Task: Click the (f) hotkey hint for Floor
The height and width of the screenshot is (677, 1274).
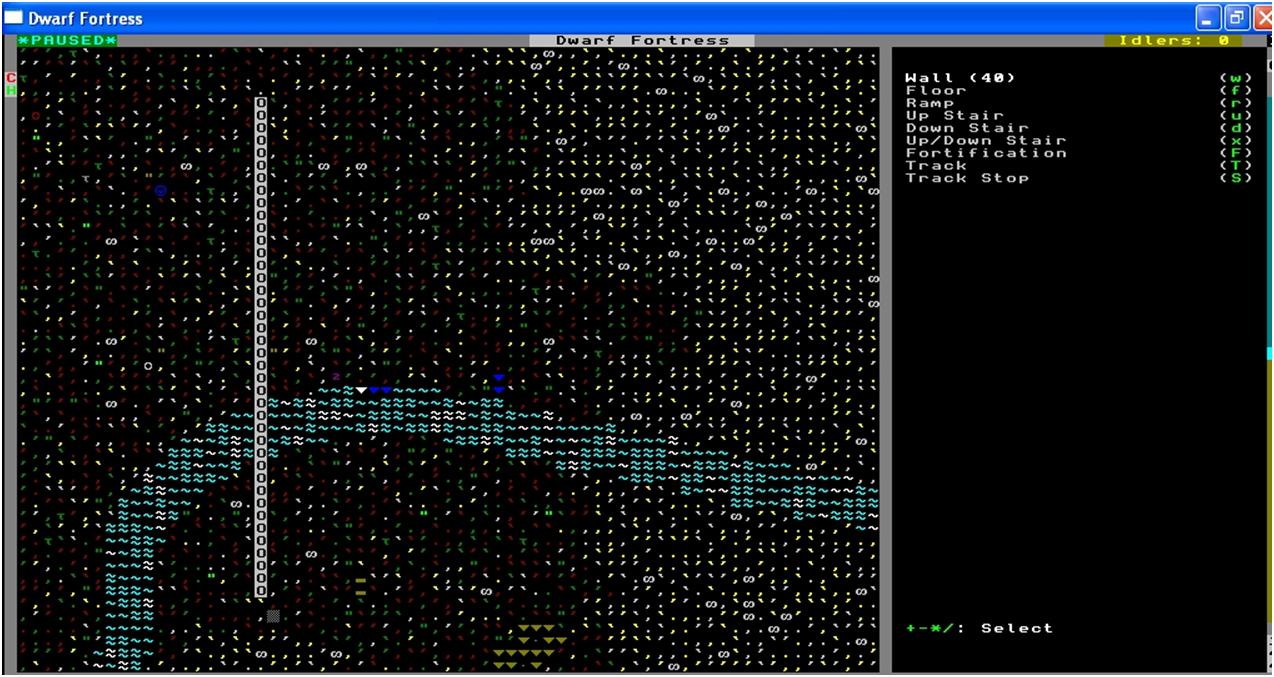Action: (x=1235, y=90)
